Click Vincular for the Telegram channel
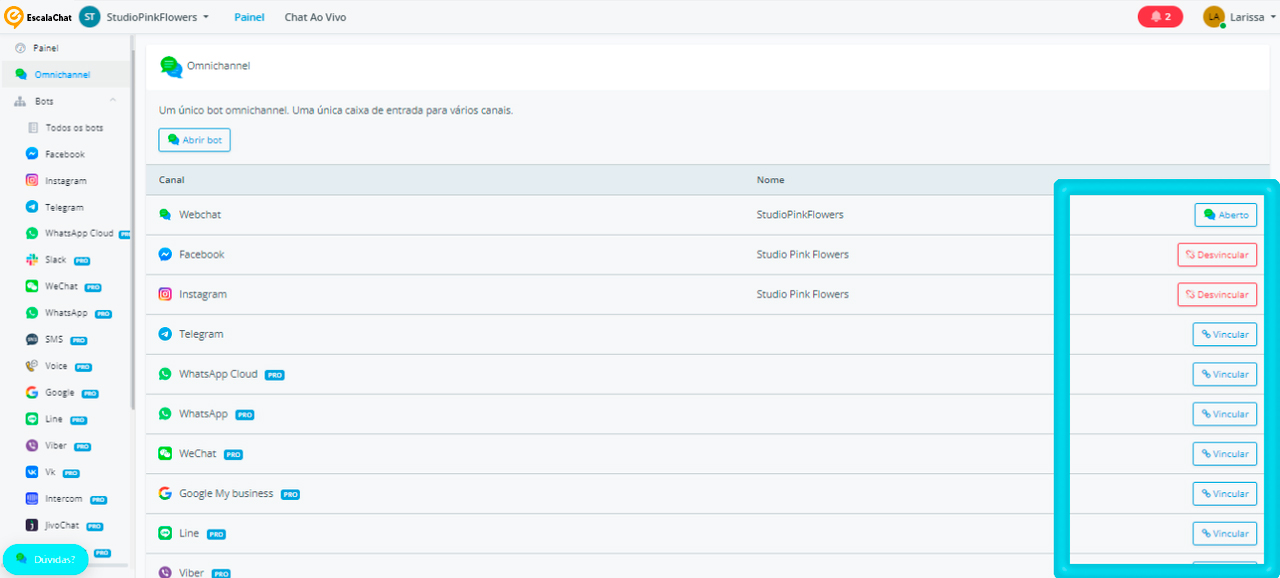This screenshot has width=1280, height=578. (x=1225, y=334)
